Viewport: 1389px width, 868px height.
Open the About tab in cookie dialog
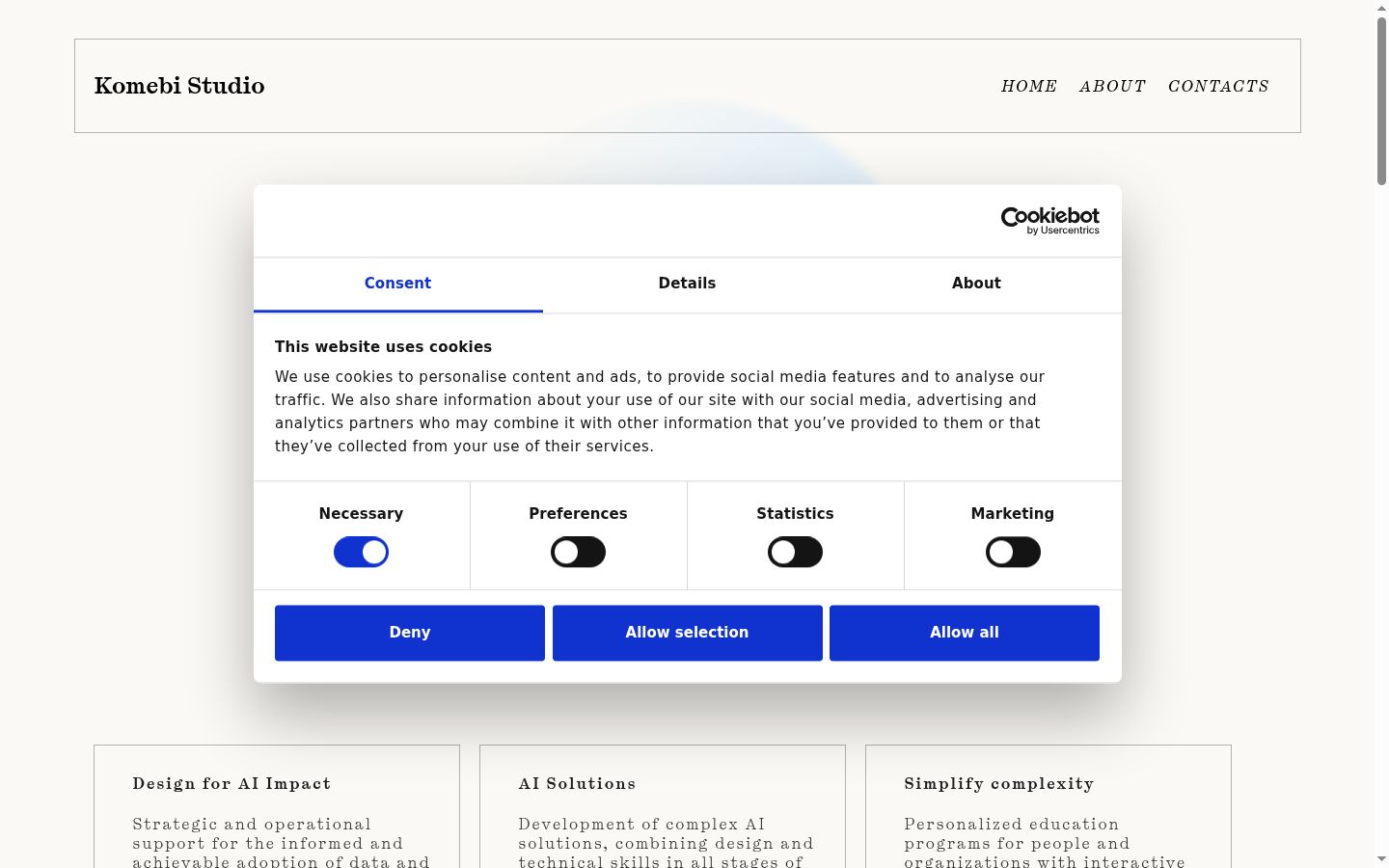976,284
